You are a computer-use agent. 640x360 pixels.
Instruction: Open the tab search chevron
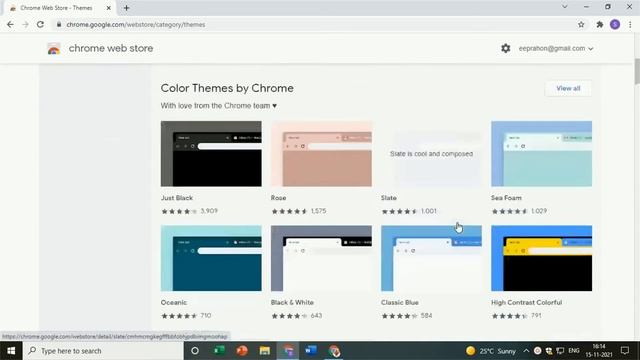(x=564, y=7)
